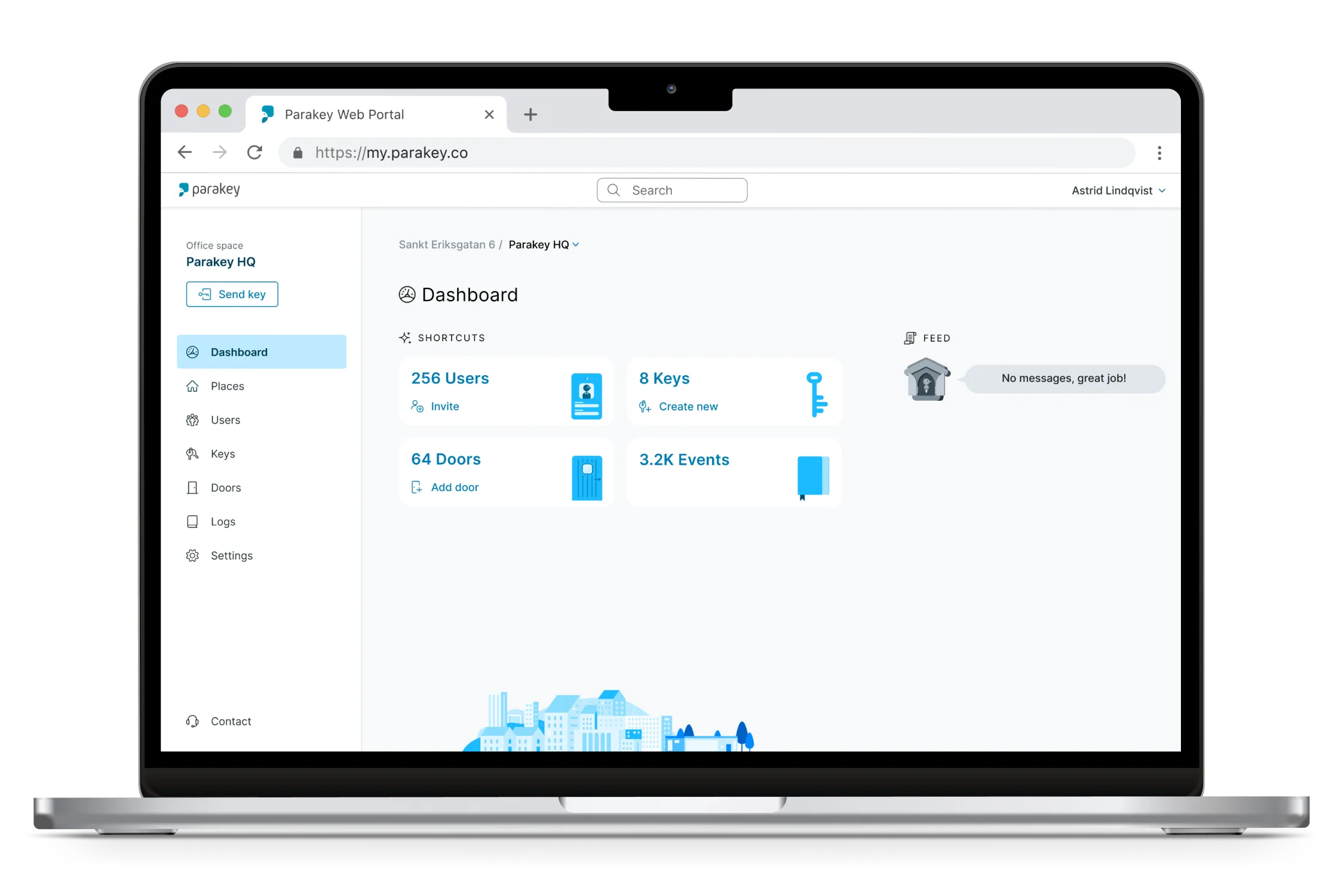
Task: Click the birdhouse avatar in Feed
Action: point(926,379)
